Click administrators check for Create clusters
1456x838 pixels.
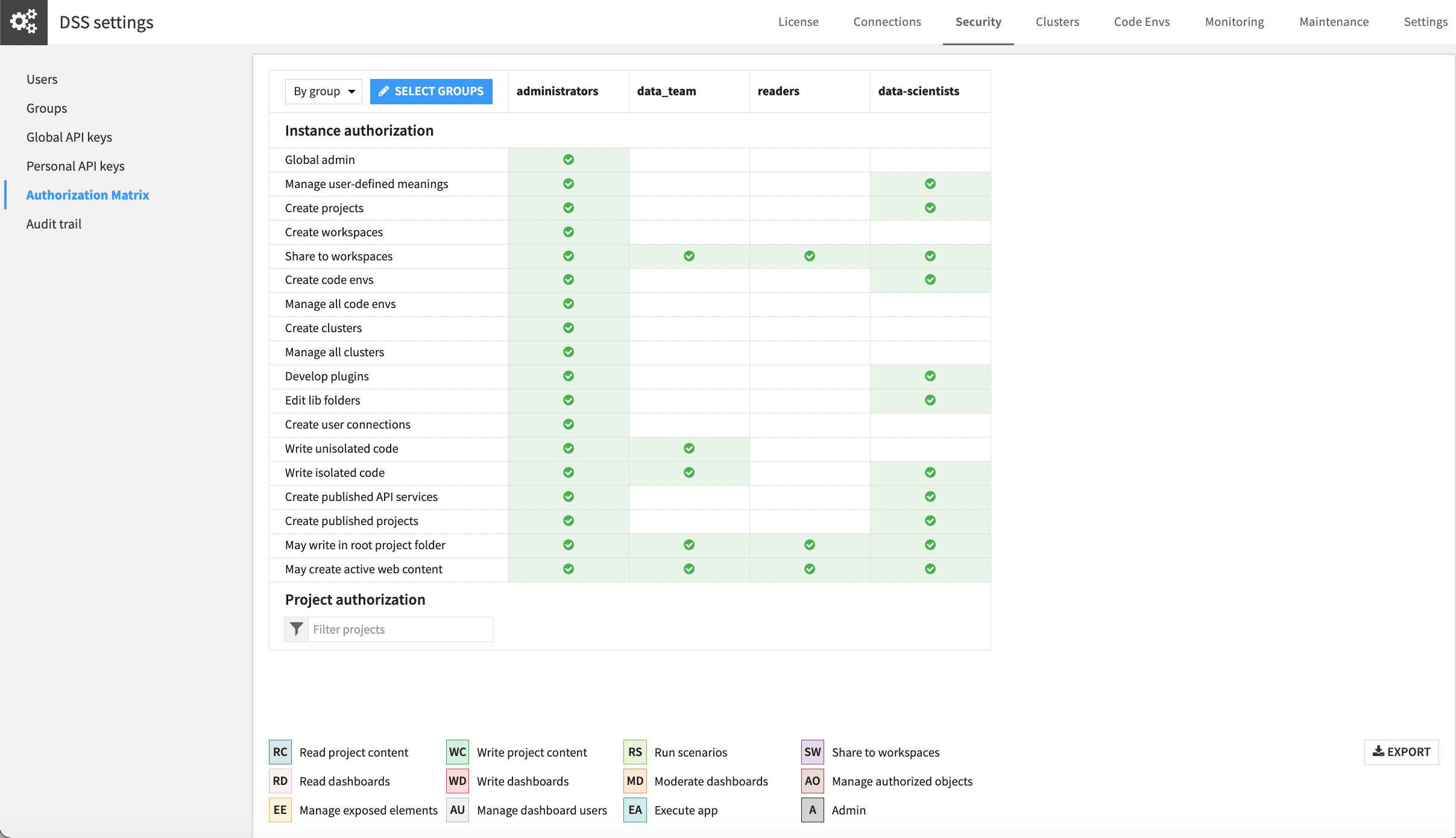[569, 328]
